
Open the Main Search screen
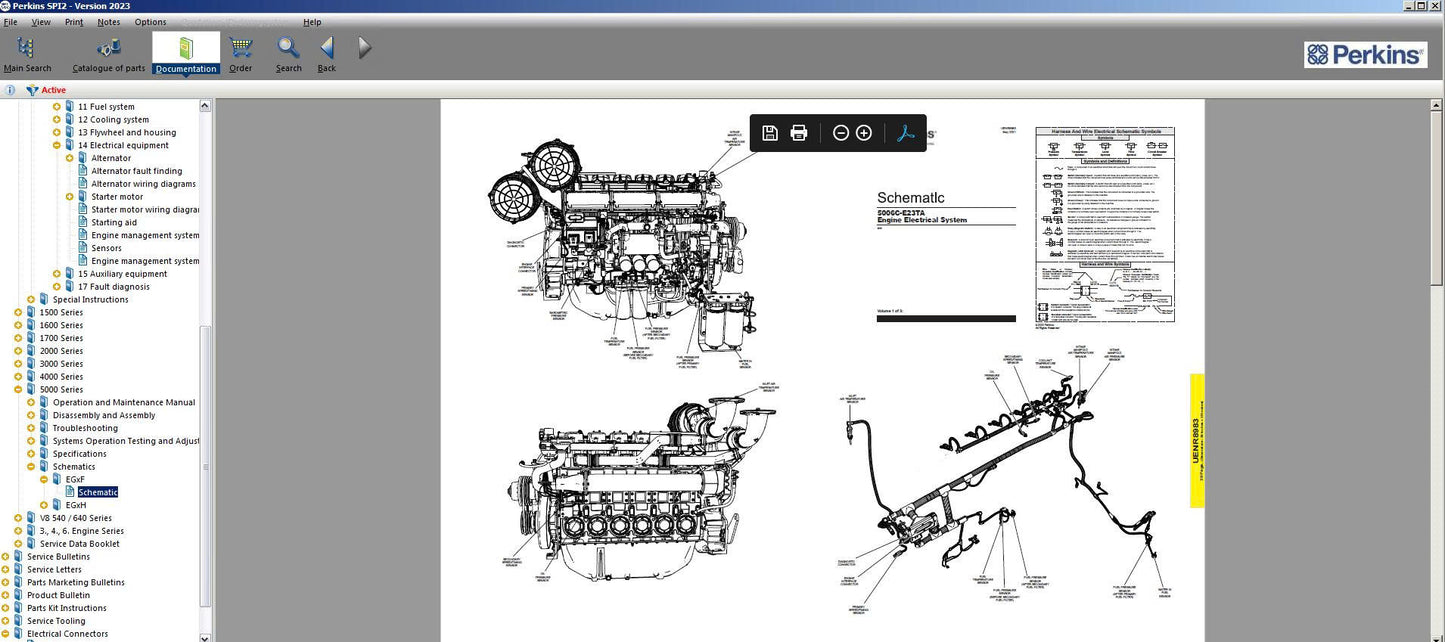[27, 50]
